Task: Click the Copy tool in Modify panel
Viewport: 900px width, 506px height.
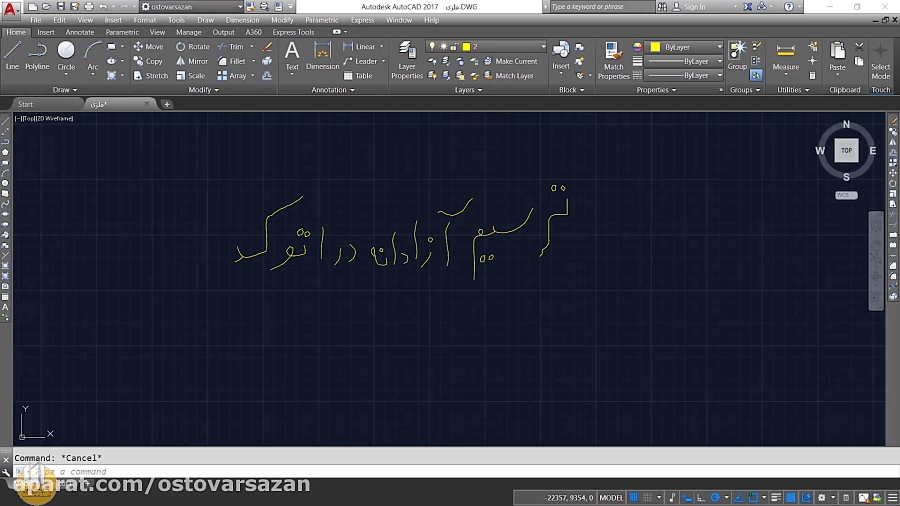Action: (148, 61)
